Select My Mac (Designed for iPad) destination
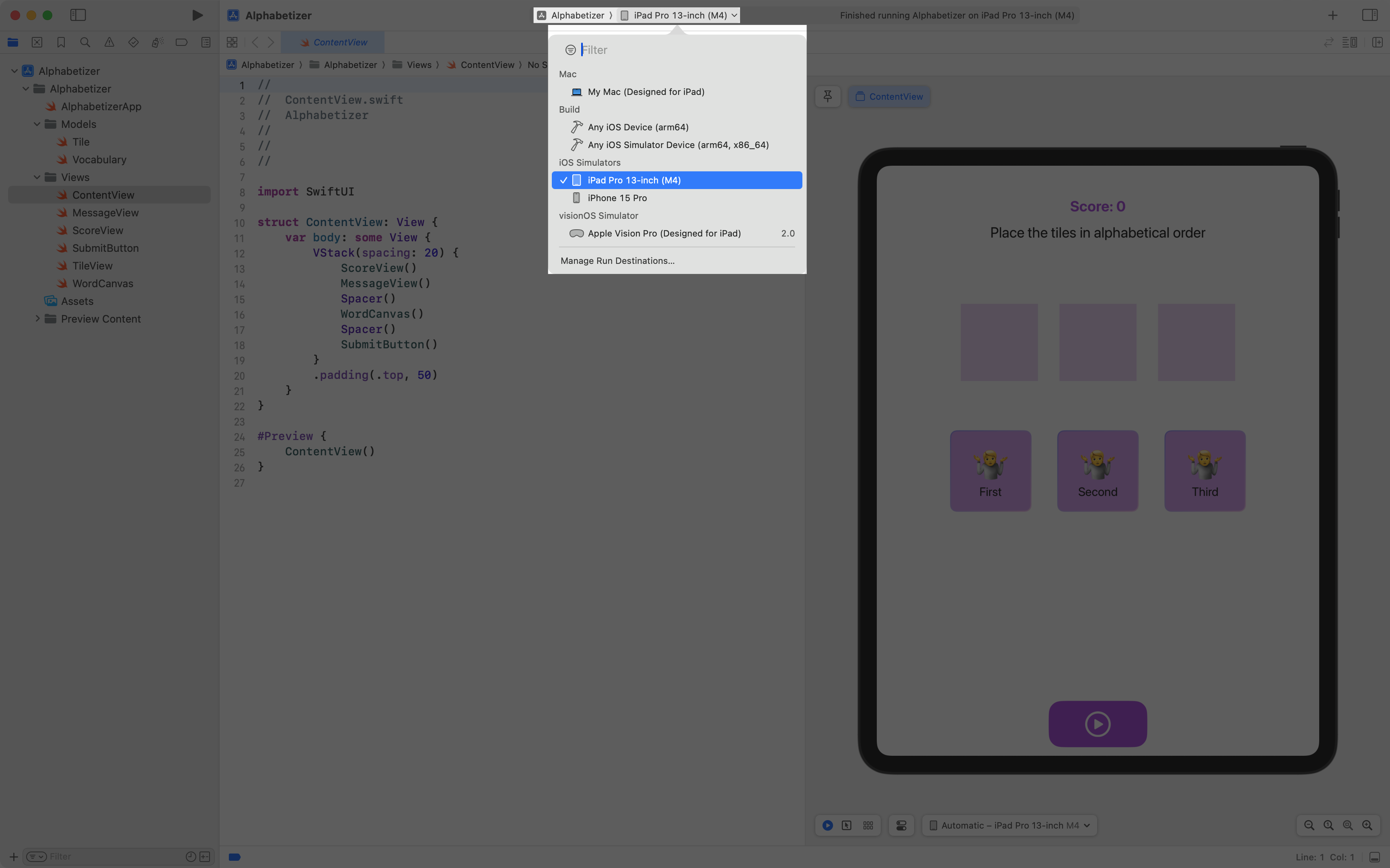The image size is (1390, 868). [x=645, y=92]
